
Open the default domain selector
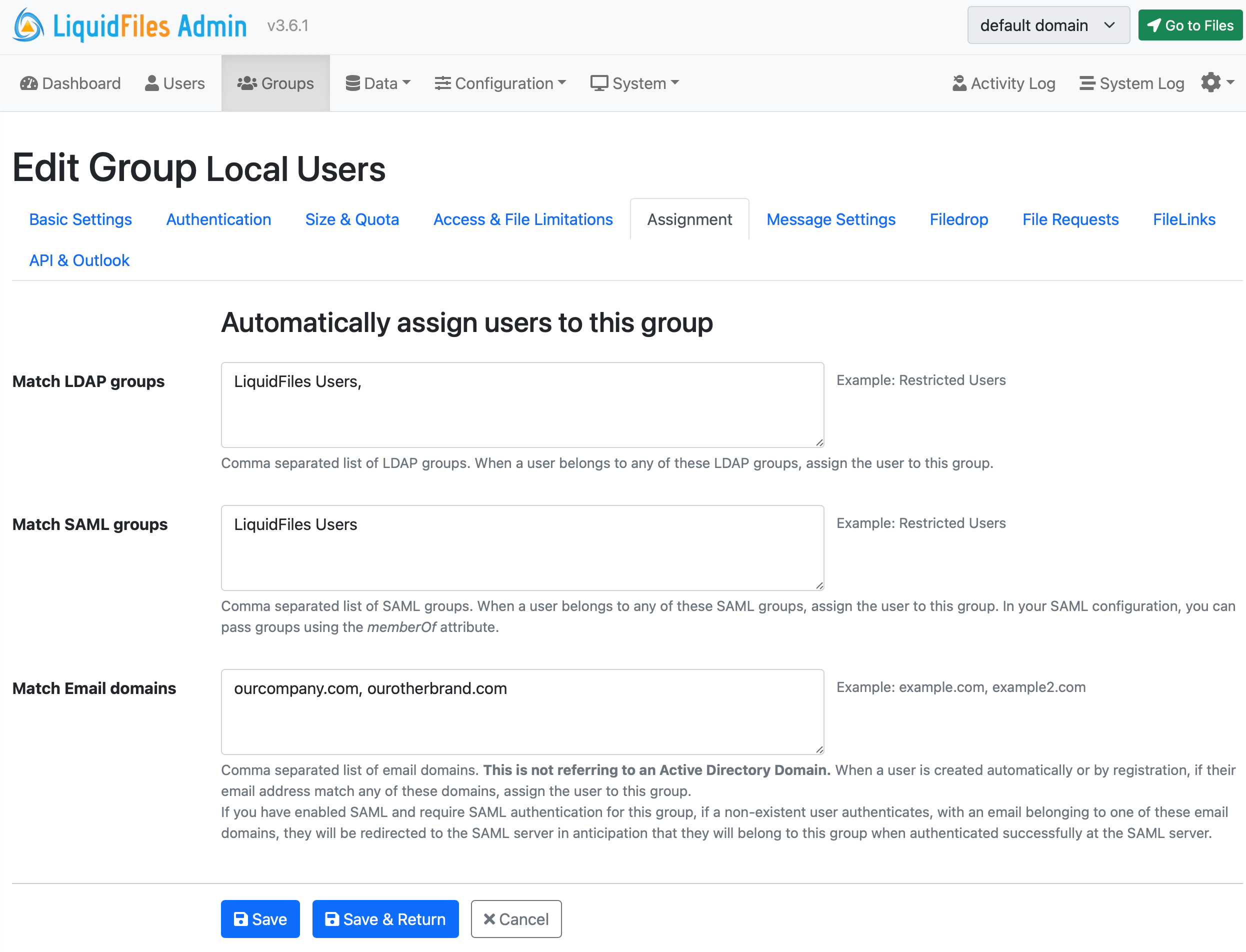coord(1047,25)
